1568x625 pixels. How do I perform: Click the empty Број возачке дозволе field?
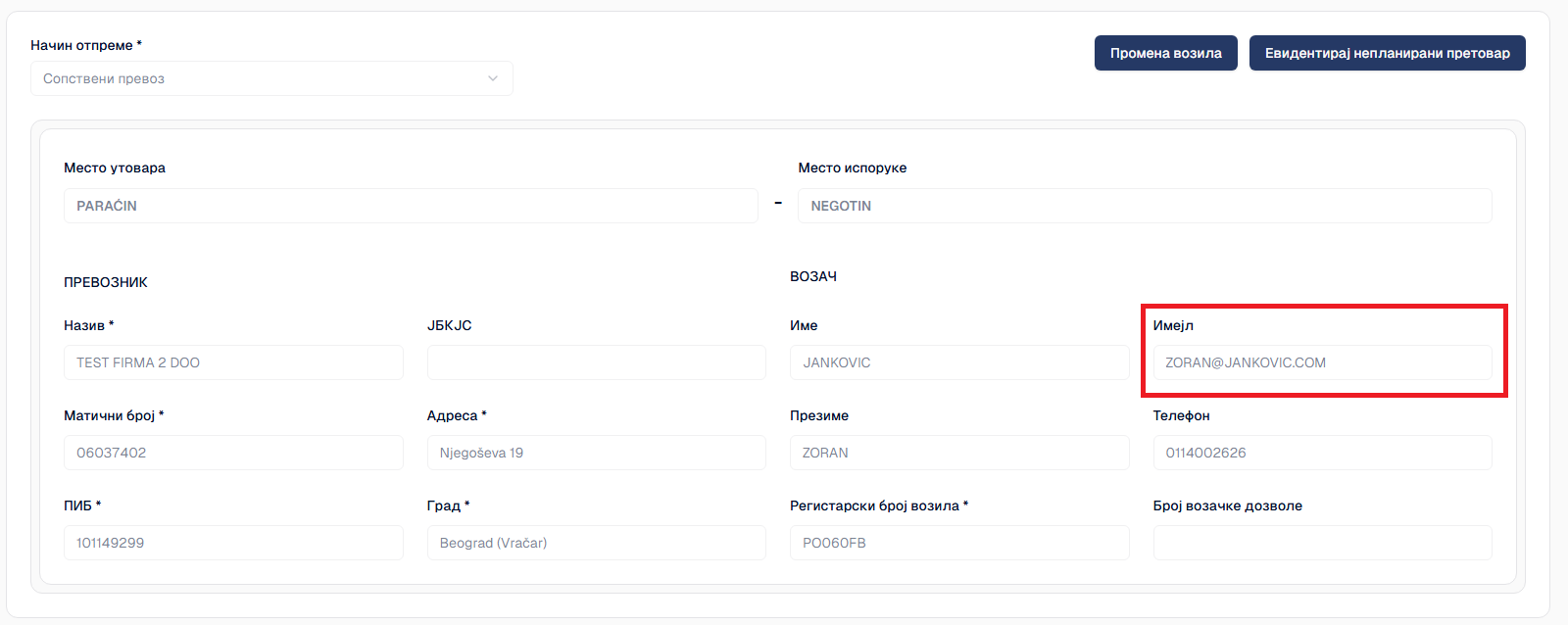(x=1321, y=543)
